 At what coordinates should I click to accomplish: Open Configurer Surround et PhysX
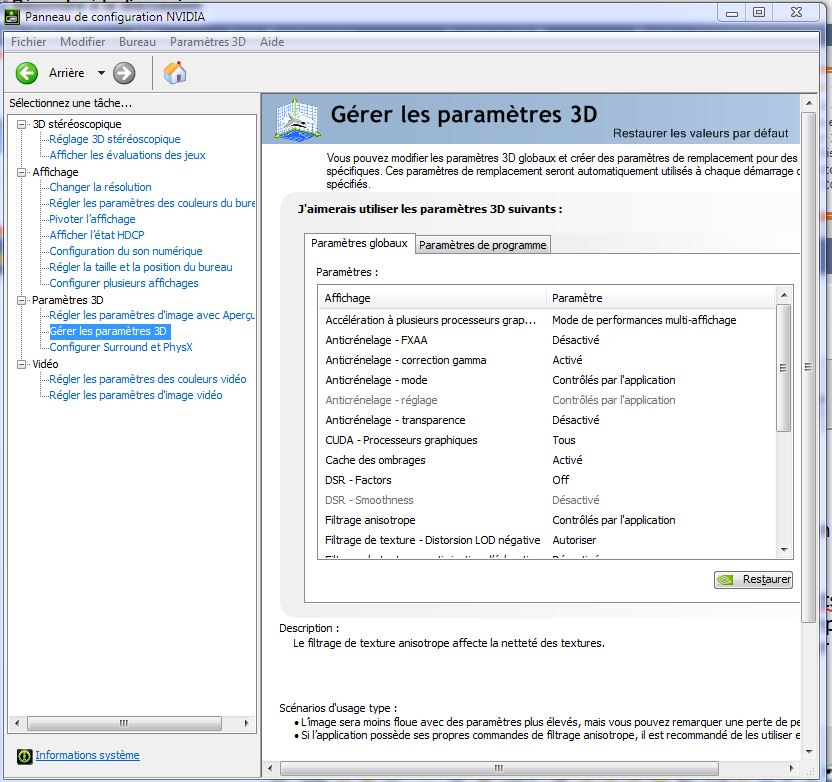(121, 347)
